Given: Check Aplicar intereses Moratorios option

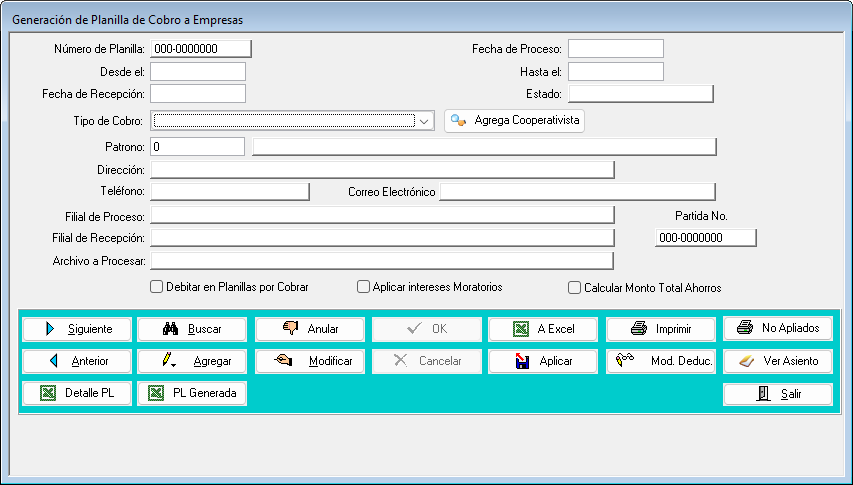Looking at the screenshot, I should click(364, 287).
